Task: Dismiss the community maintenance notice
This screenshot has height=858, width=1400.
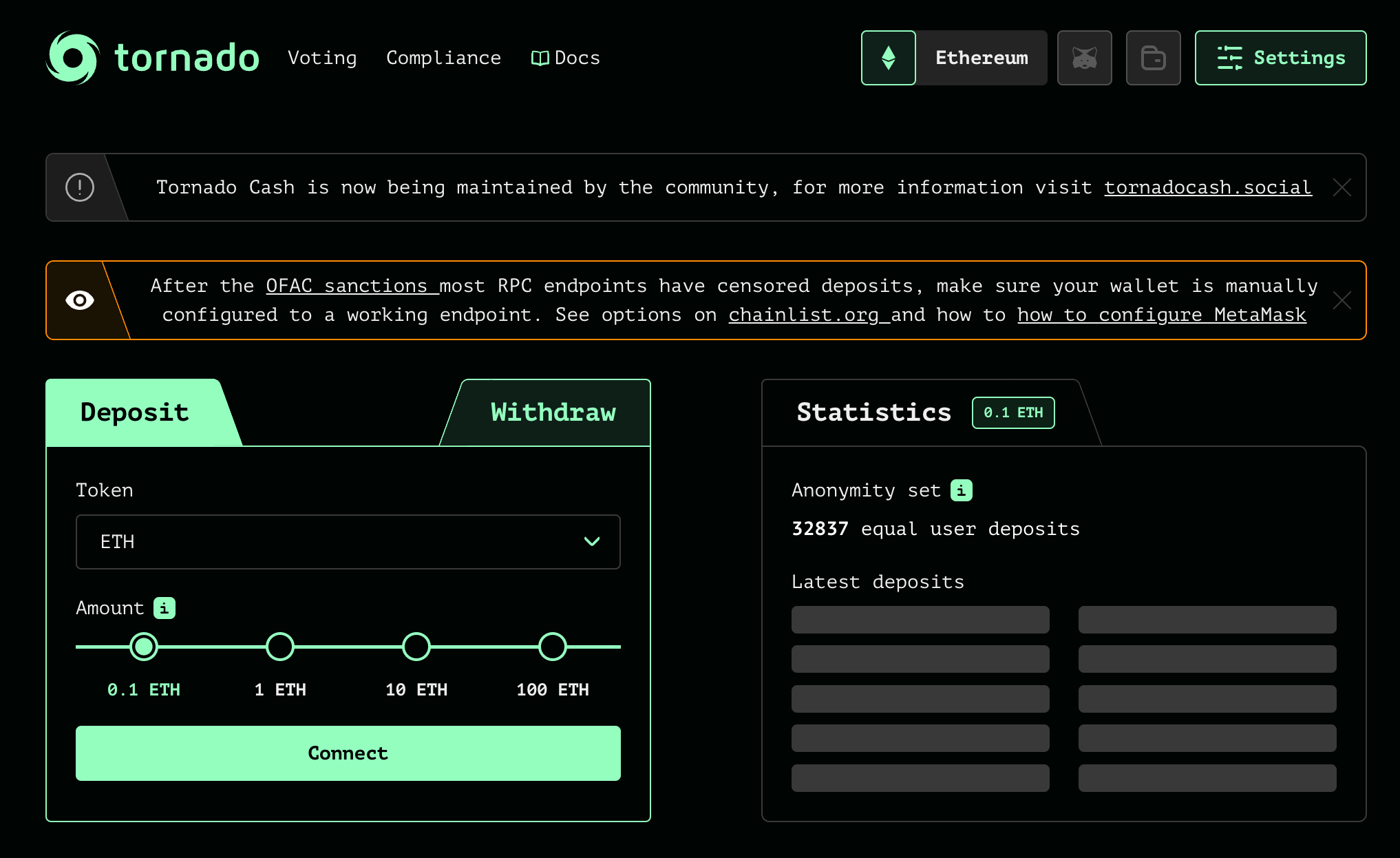Action: tap(1341, 187)
